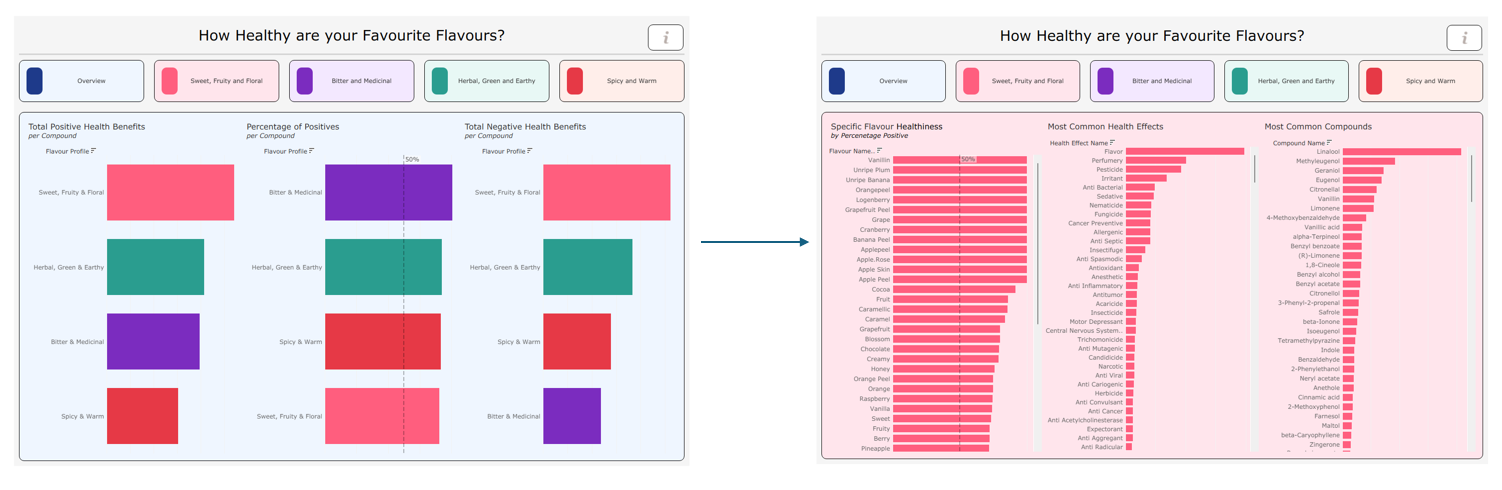Sort Flavour Profile in Total Negative chart
Screen dimensions: 1502x490
[530, 151]
